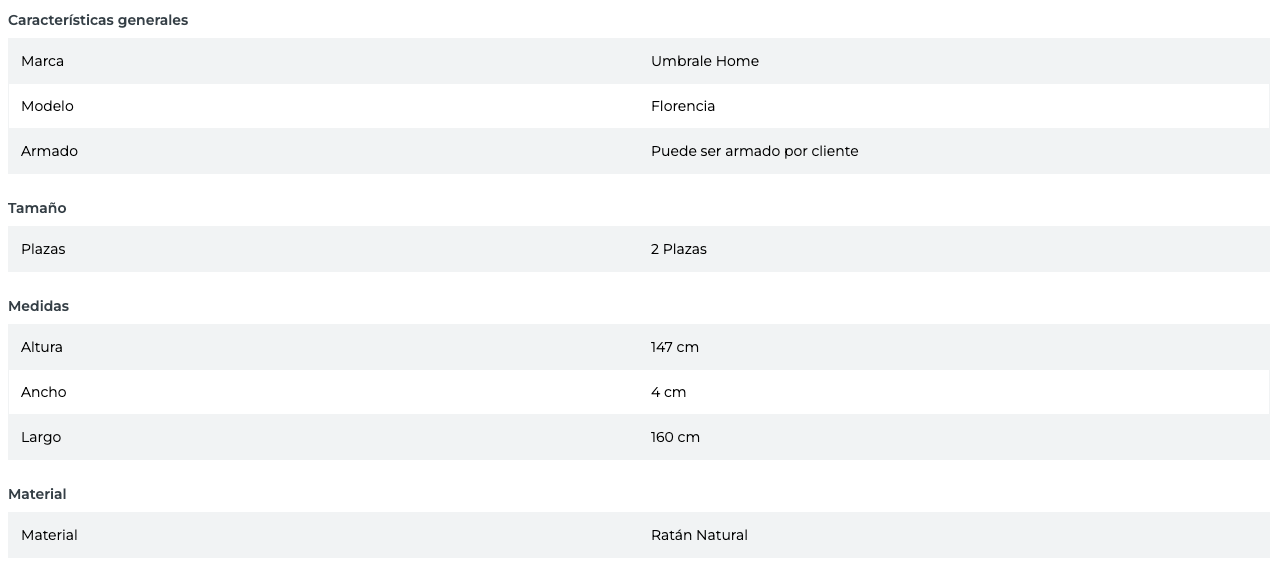Image resolution: width=1279 pixels, height=567 pixels.
Task: Click the bold Material section heading
Action: click(x=37, y=494)
